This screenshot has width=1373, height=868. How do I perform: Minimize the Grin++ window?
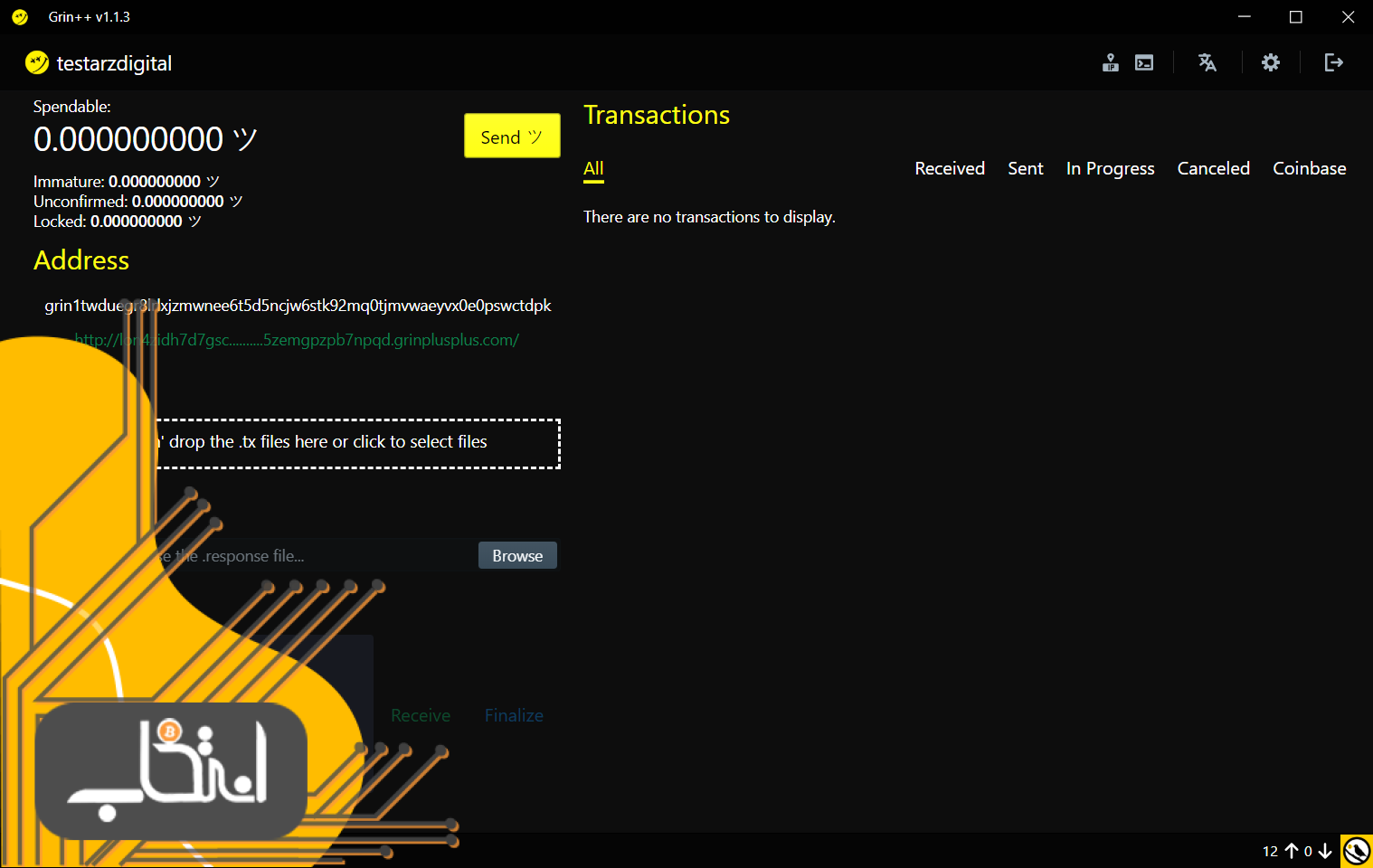pyautogui.click(x=1245, y=17)
